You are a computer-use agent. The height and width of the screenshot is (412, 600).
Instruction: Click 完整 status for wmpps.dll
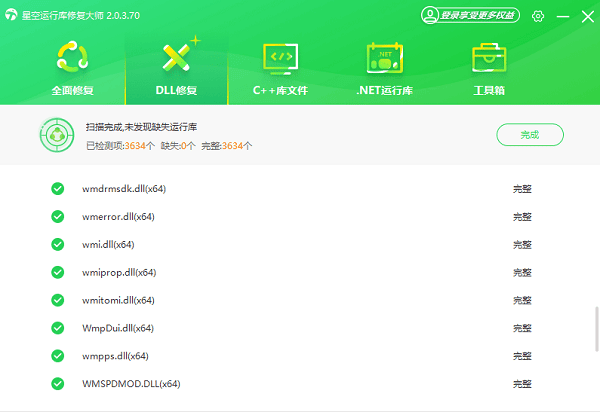pos(522,356)
